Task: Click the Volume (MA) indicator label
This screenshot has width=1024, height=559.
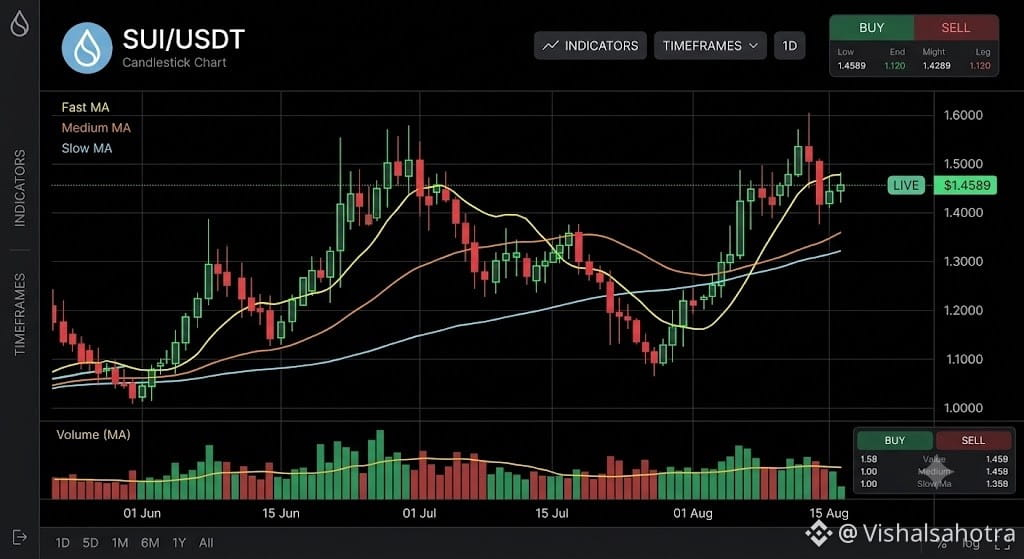Action: (93, 434)
